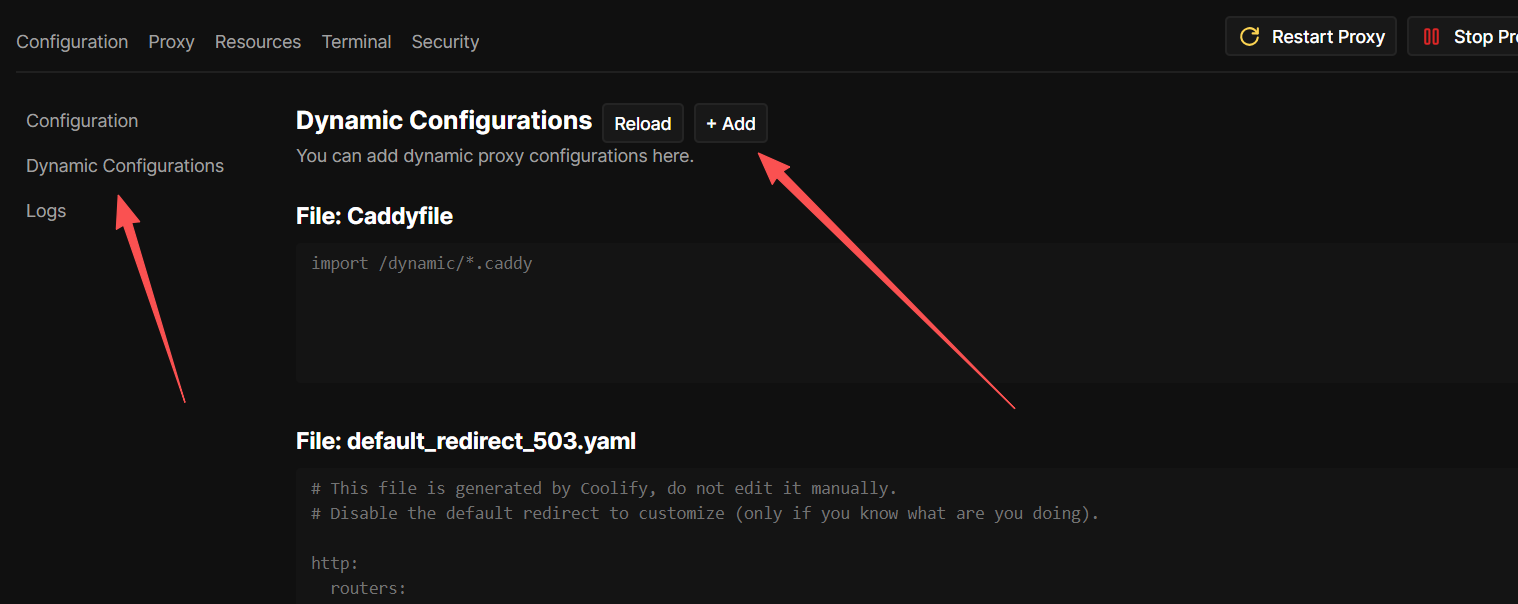Click the 'File: Caddyfile' heading
The width and height of the screenshot is (1518, 604).
(374, 216)
